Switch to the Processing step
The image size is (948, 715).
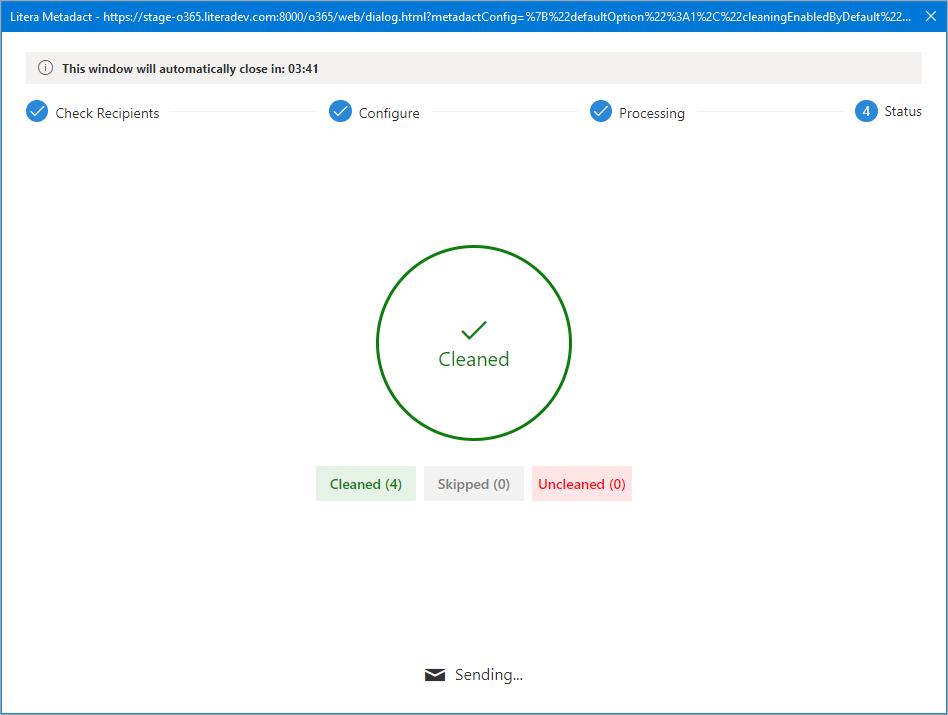coord(651,112)
